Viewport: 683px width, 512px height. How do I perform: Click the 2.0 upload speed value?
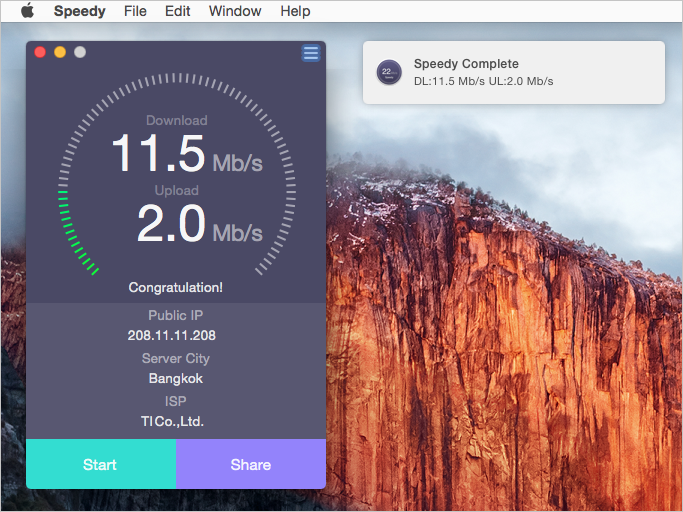171,224
